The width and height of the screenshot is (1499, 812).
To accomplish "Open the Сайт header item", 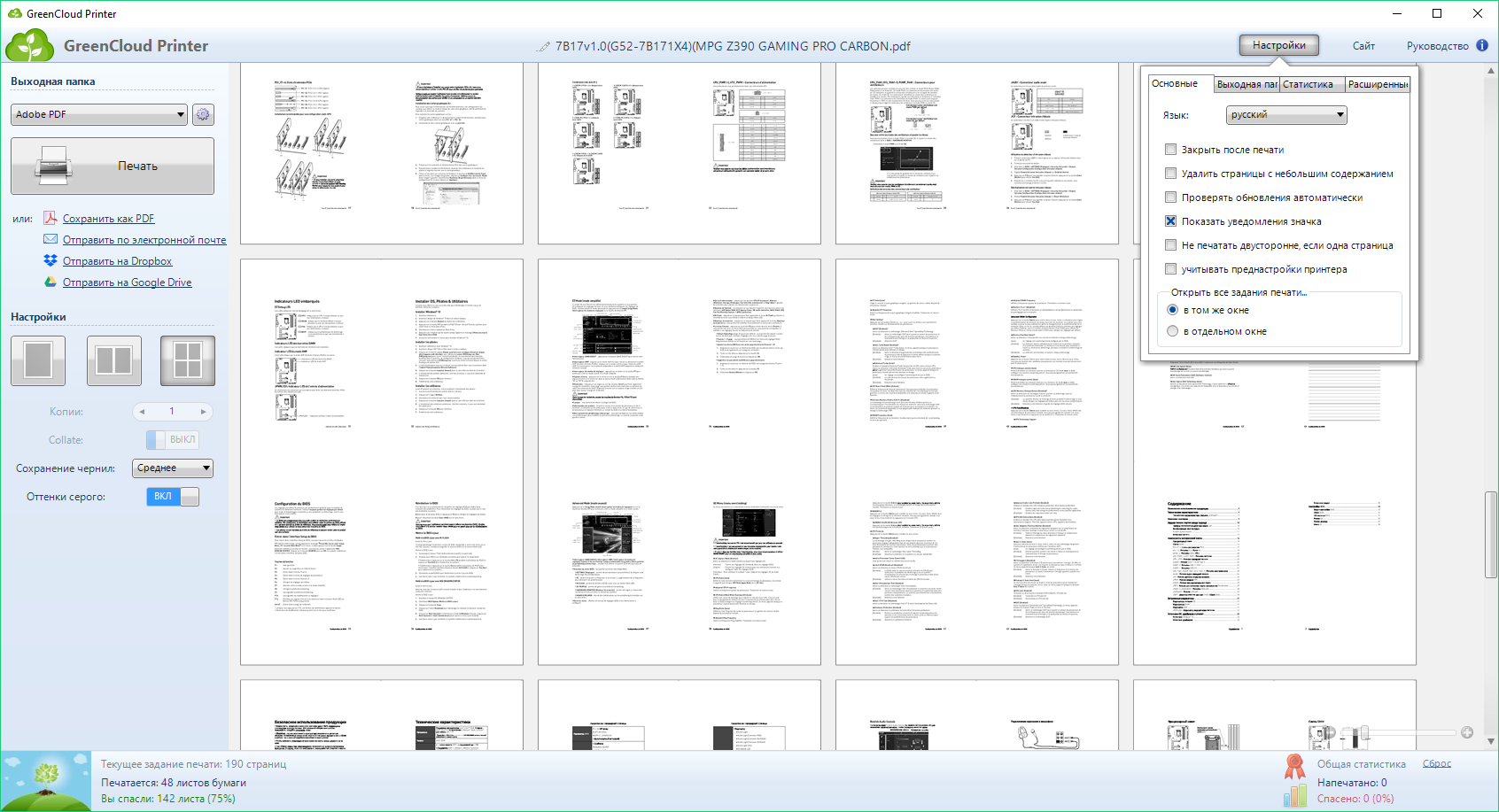I will coord(1363,46).
